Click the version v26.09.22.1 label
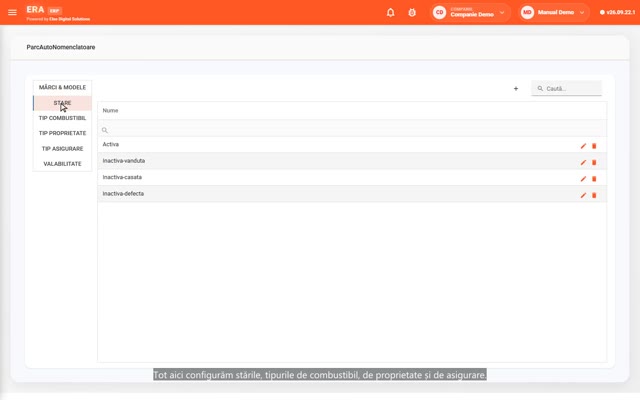The image size is (640, 400). (617, 12)
